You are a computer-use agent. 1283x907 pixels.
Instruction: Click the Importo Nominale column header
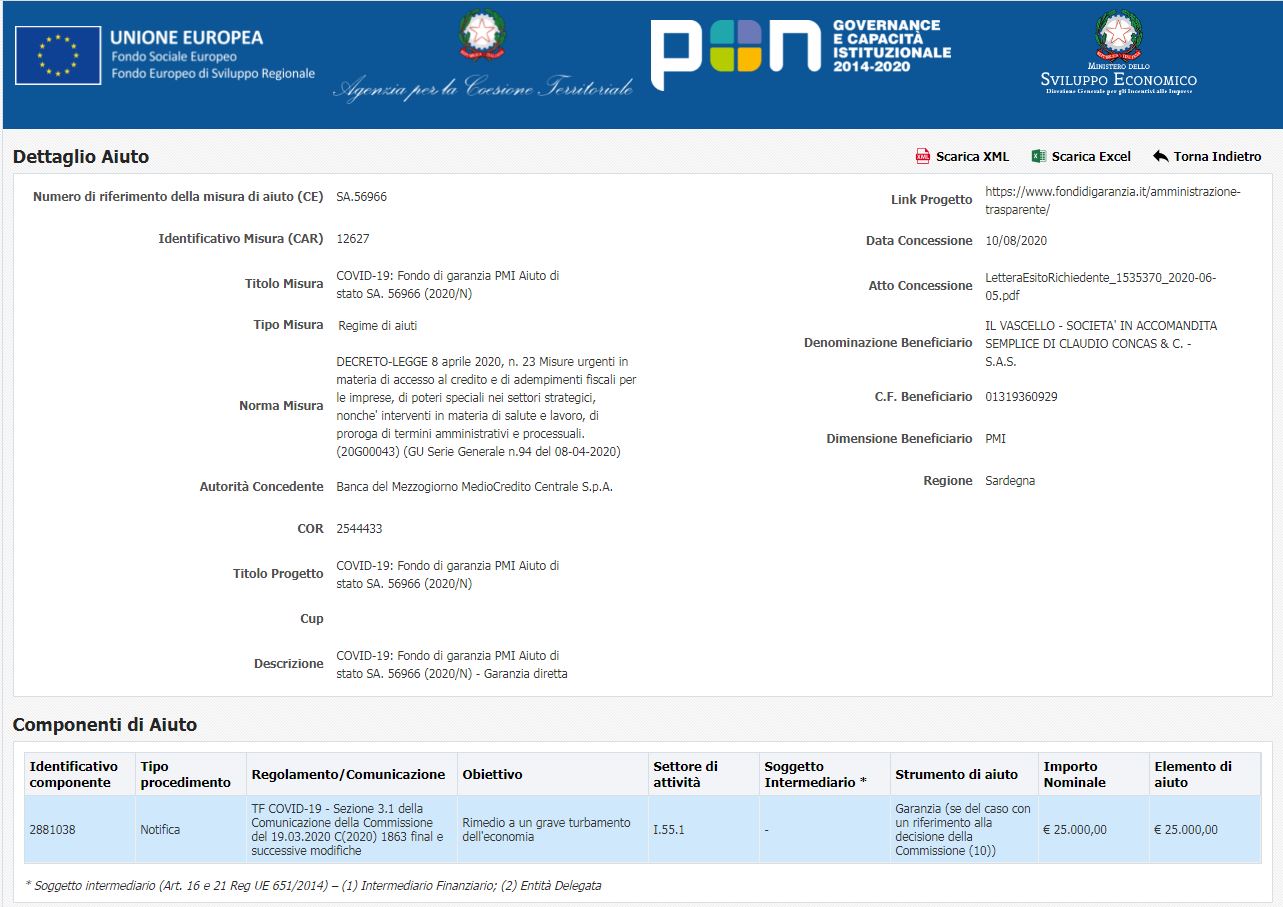click(x=1094, y=774)
